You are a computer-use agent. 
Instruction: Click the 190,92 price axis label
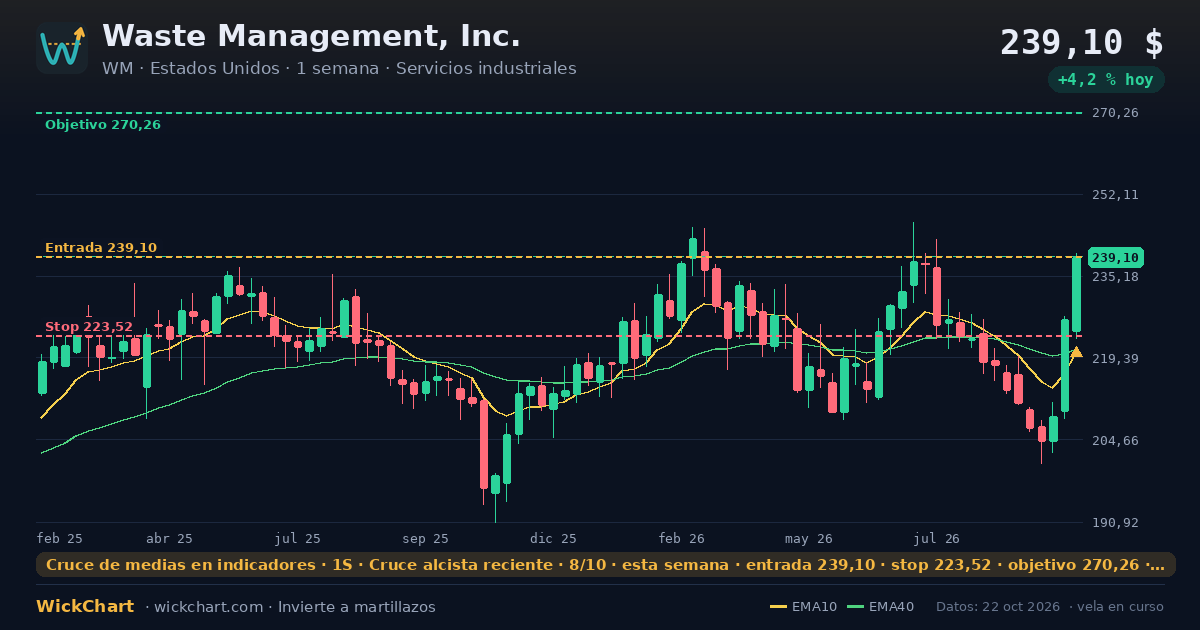click(1115, 522)
